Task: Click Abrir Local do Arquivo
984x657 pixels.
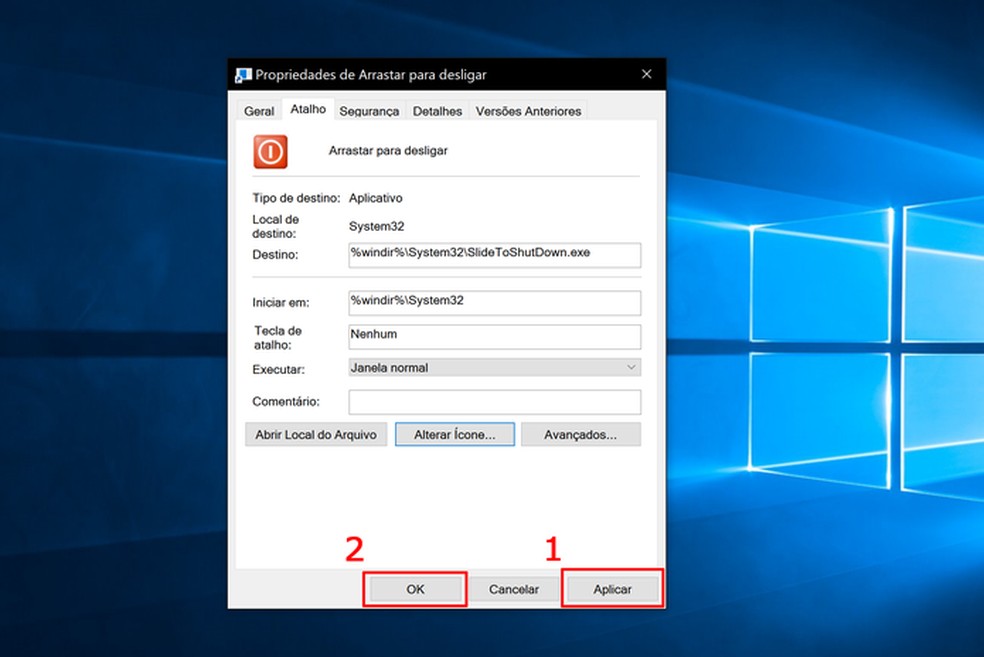Action: [316, 434]
